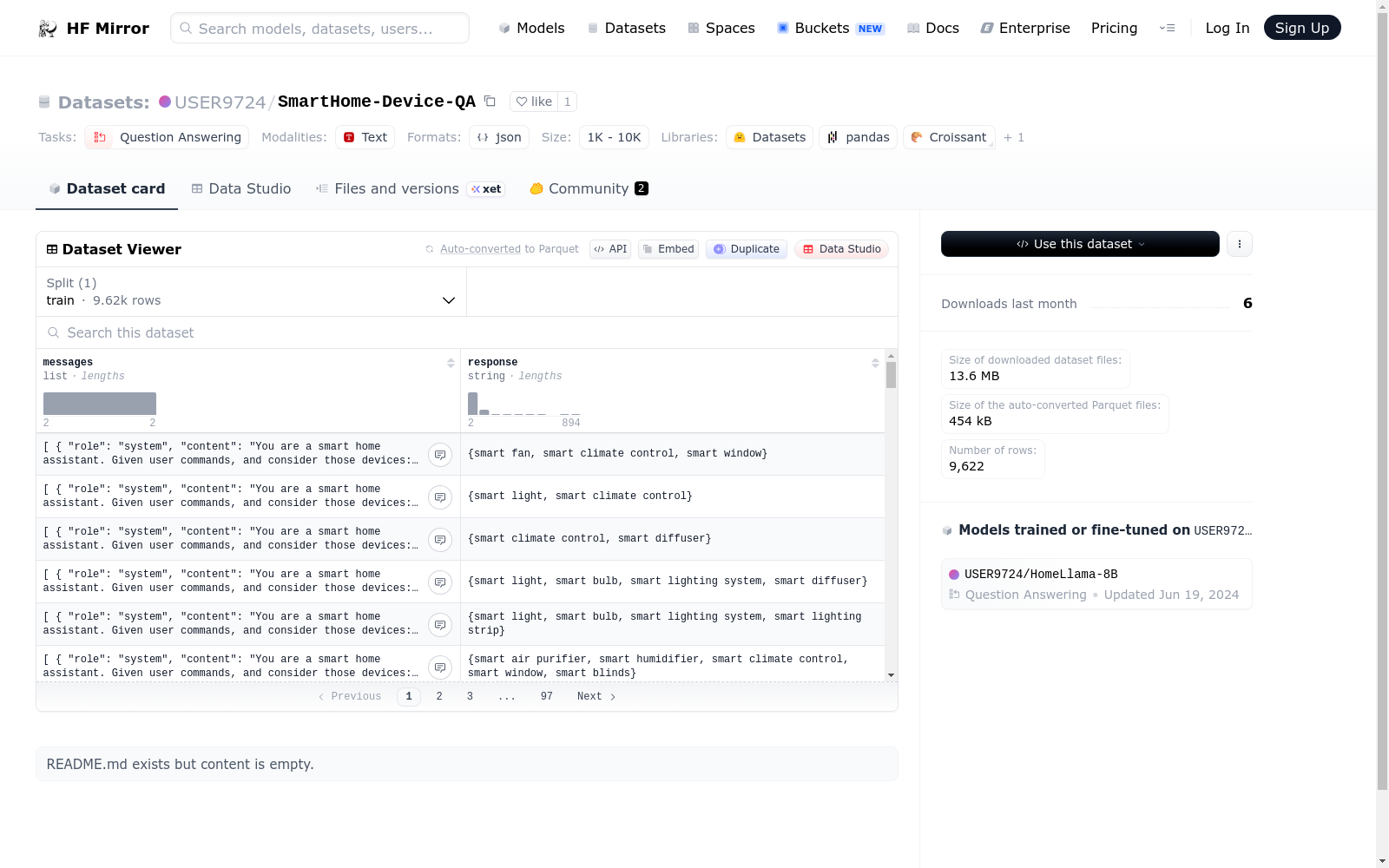This screenshot has height=868, width=1389.
Task: Open conversation view for smart light, climate control row
Action: pos(440,497)
